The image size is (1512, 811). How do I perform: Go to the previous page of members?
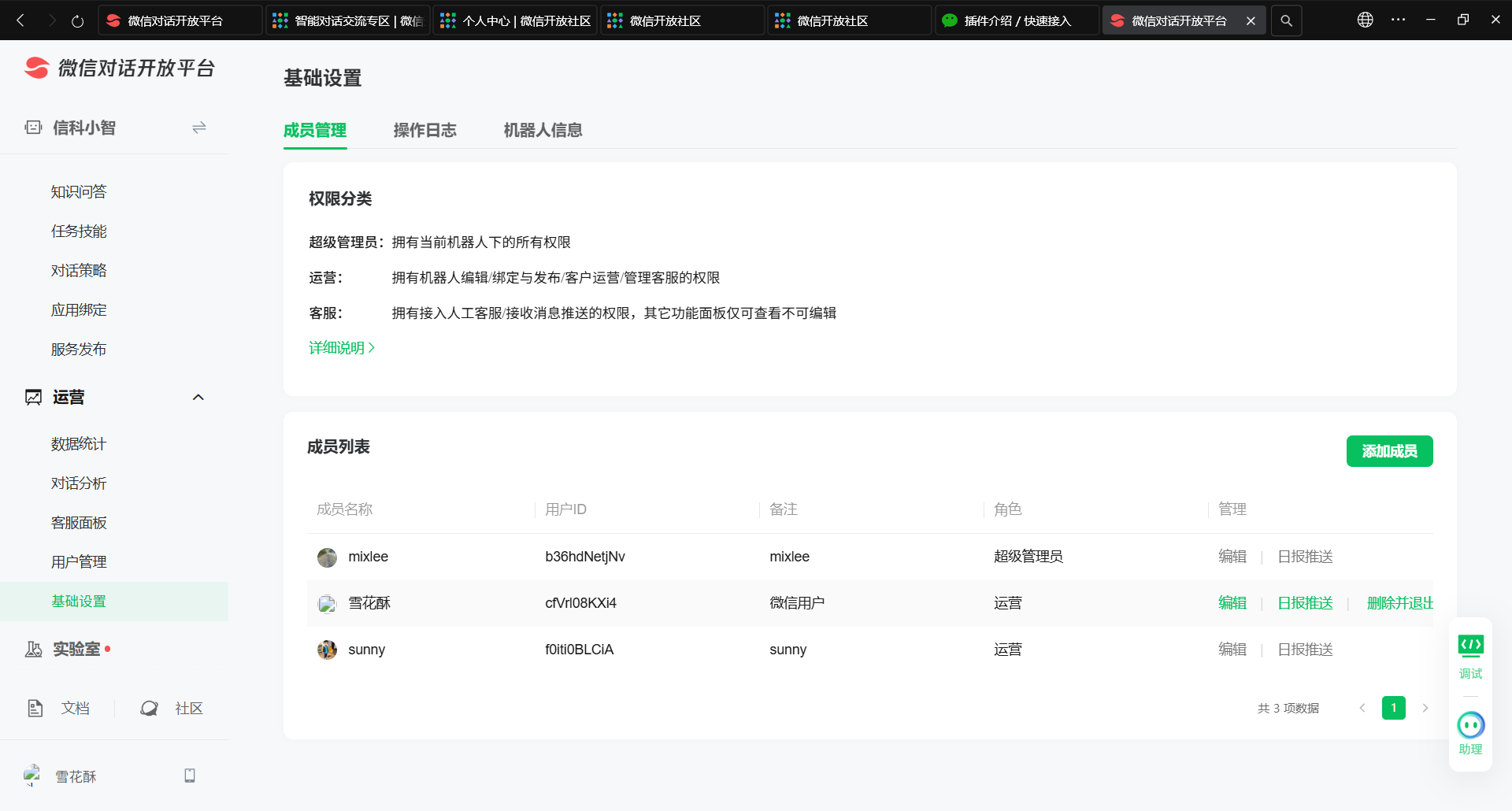[1362, 708]
